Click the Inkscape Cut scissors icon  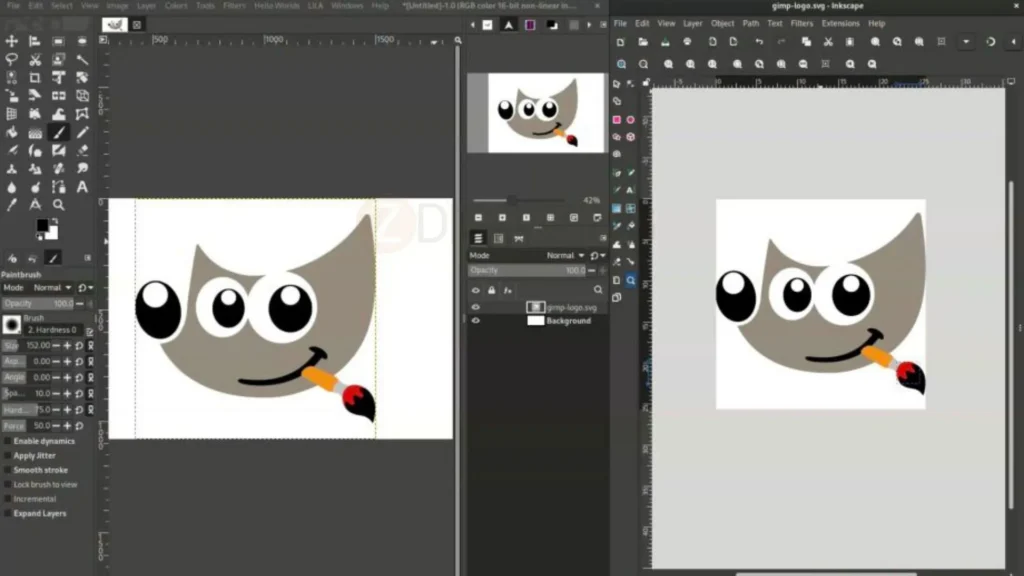pos(828,42)
